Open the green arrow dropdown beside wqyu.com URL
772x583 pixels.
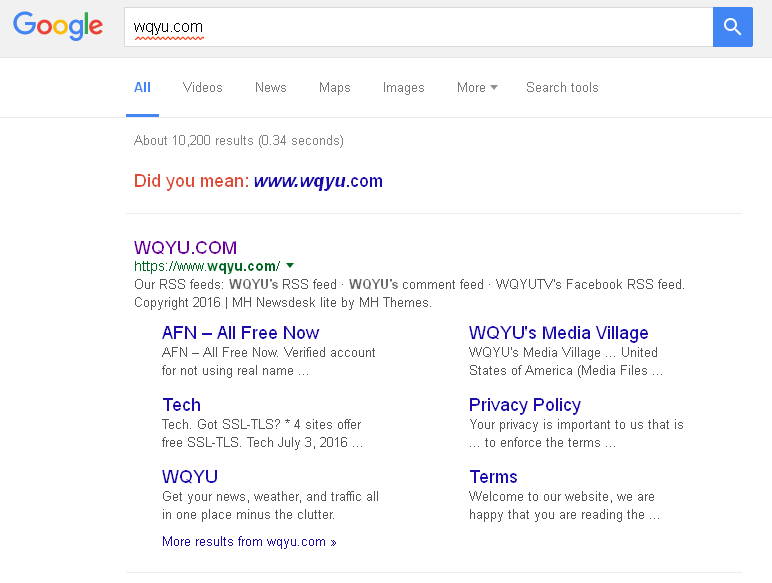coord(290,266)
